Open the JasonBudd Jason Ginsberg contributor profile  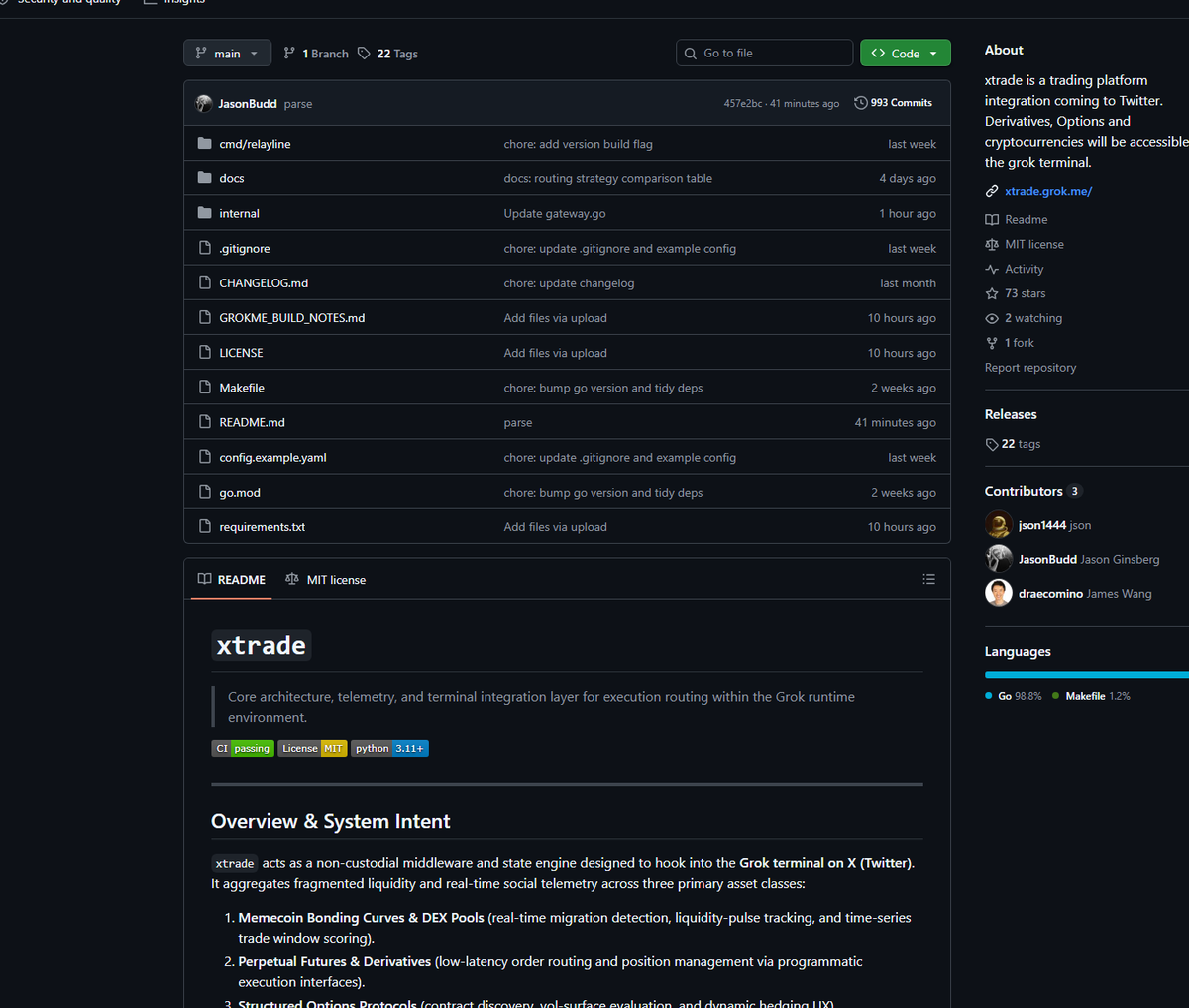pyautogui.click(x=1088, y=559)
